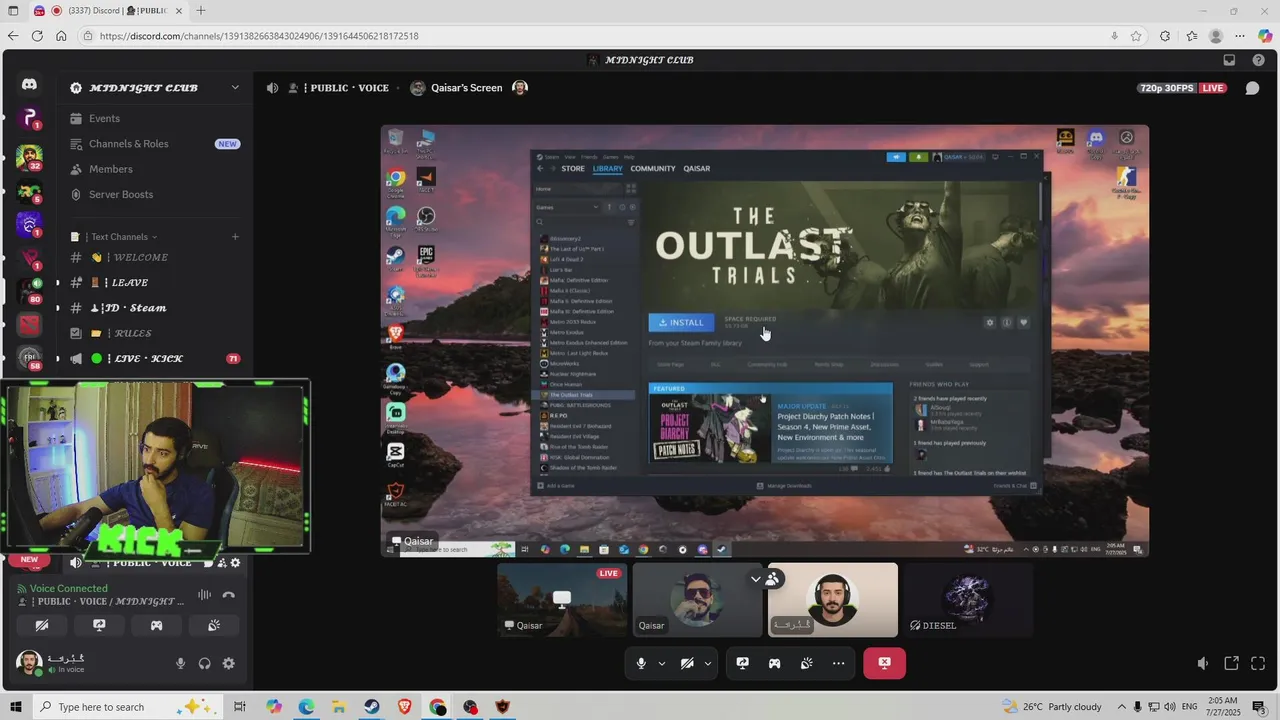Select Qaisar's live stream tile

pyautogui.click(x=562, y=599)
